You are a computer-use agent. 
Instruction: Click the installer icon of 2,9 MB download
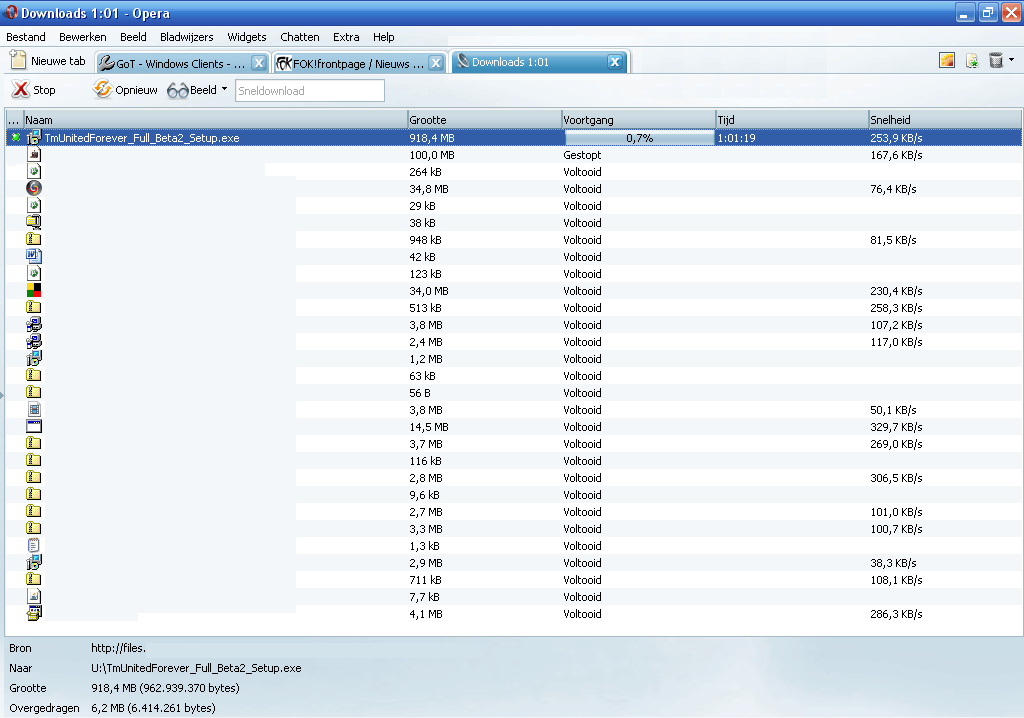click(x=34, y=563)
